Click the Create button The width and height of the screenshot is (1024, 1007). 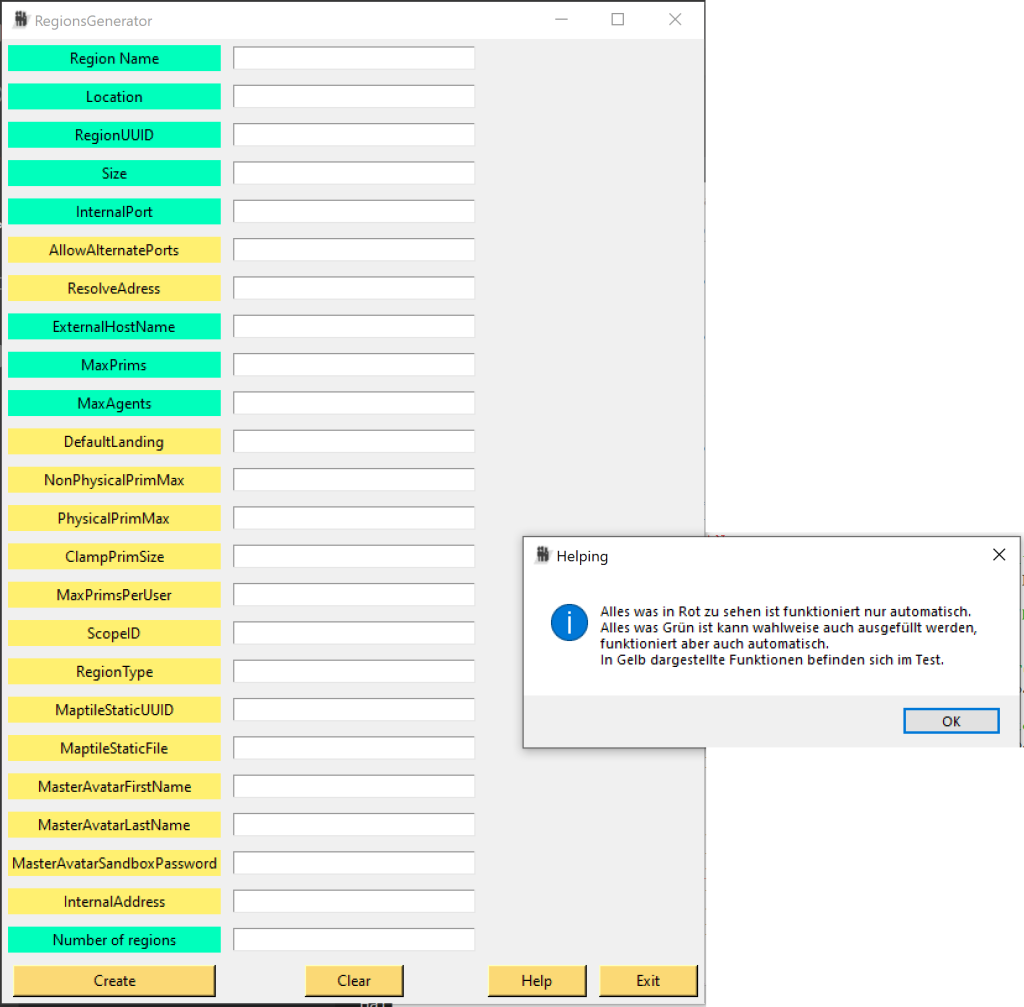pos(114,981)
